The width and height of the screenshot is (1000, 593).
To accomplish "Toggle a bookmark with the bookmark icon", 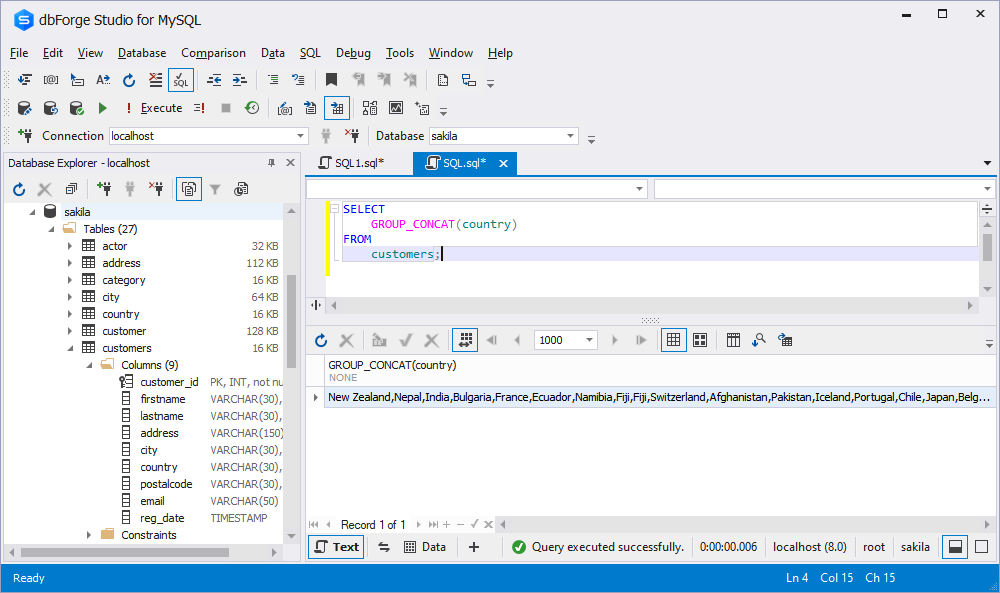I will (331, 80).
